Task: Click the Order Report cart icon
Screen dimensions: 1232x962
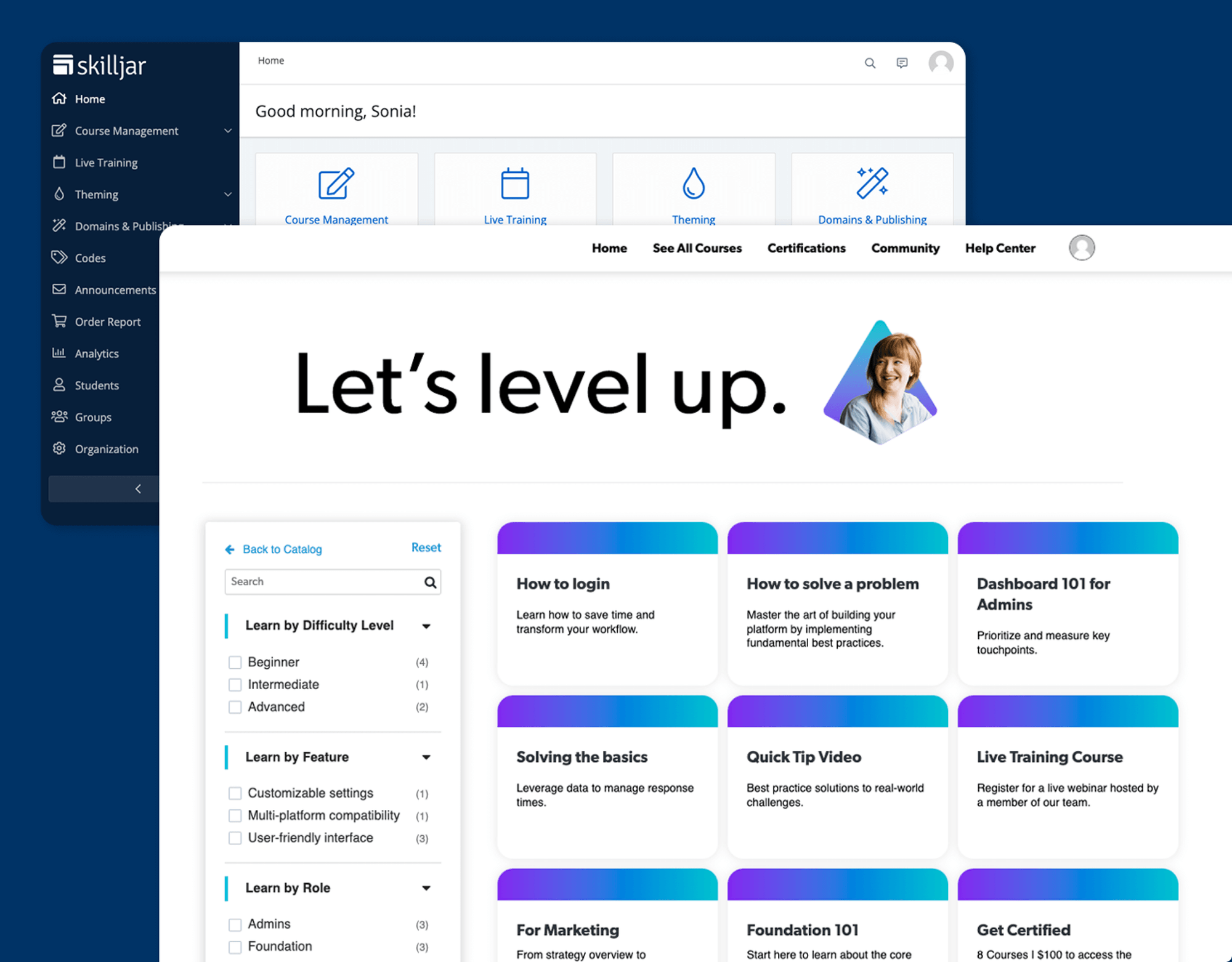Action: [x=59, y=321]
